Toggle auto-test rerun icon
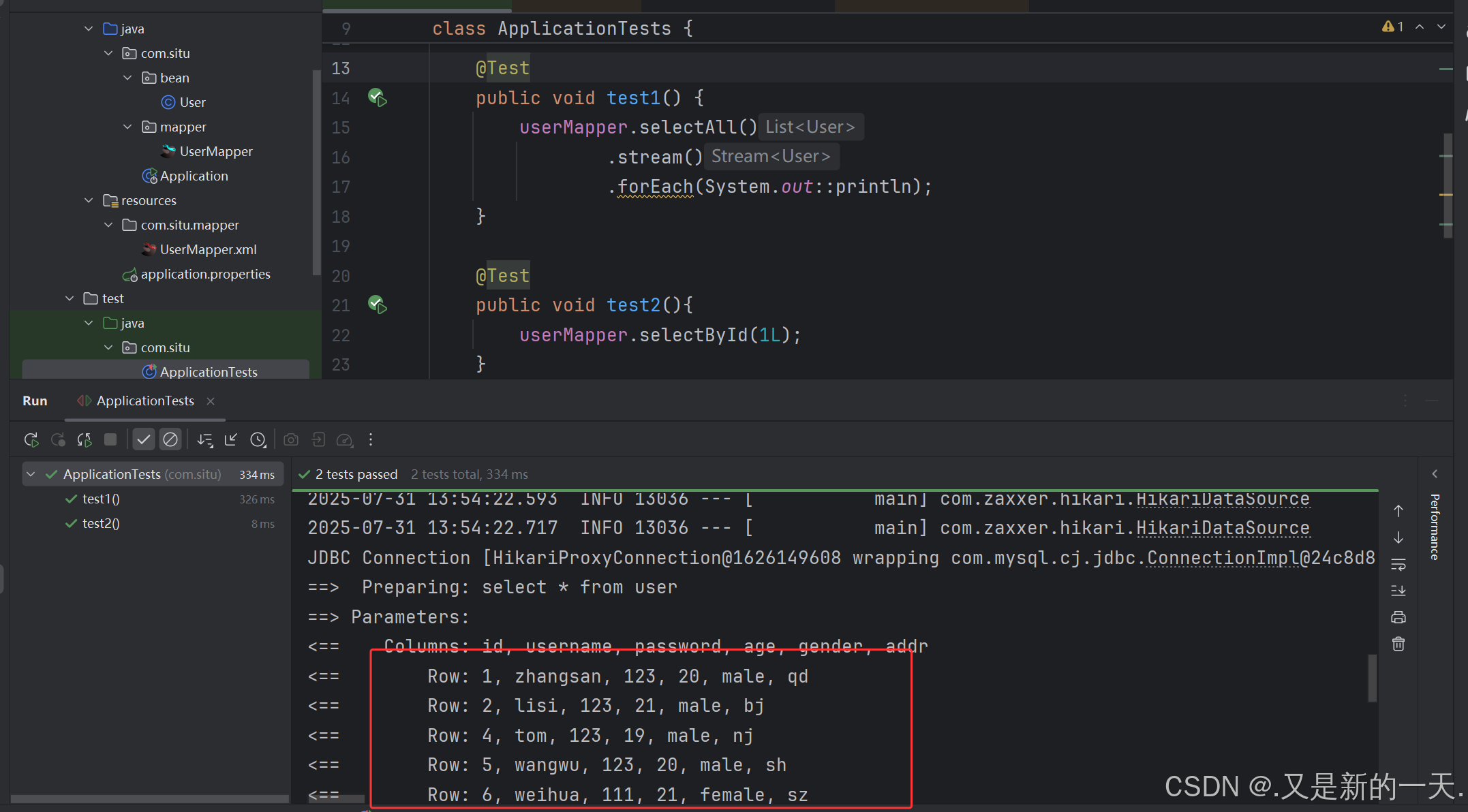Screen dimensions: 1468x812 [x=85, y=440]
